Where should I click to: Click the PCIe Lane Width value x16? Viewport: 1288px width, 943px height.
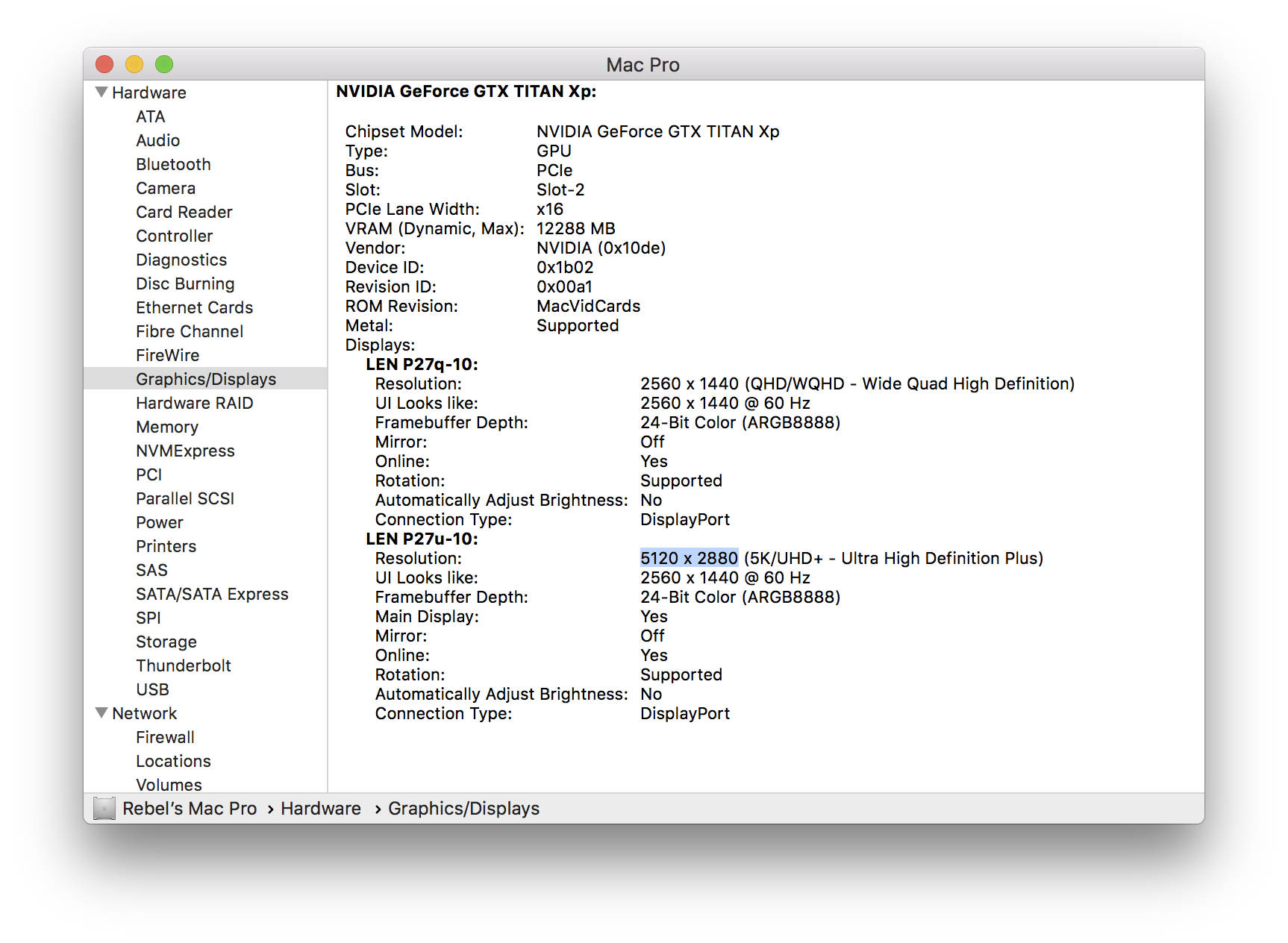coord(550,209)
